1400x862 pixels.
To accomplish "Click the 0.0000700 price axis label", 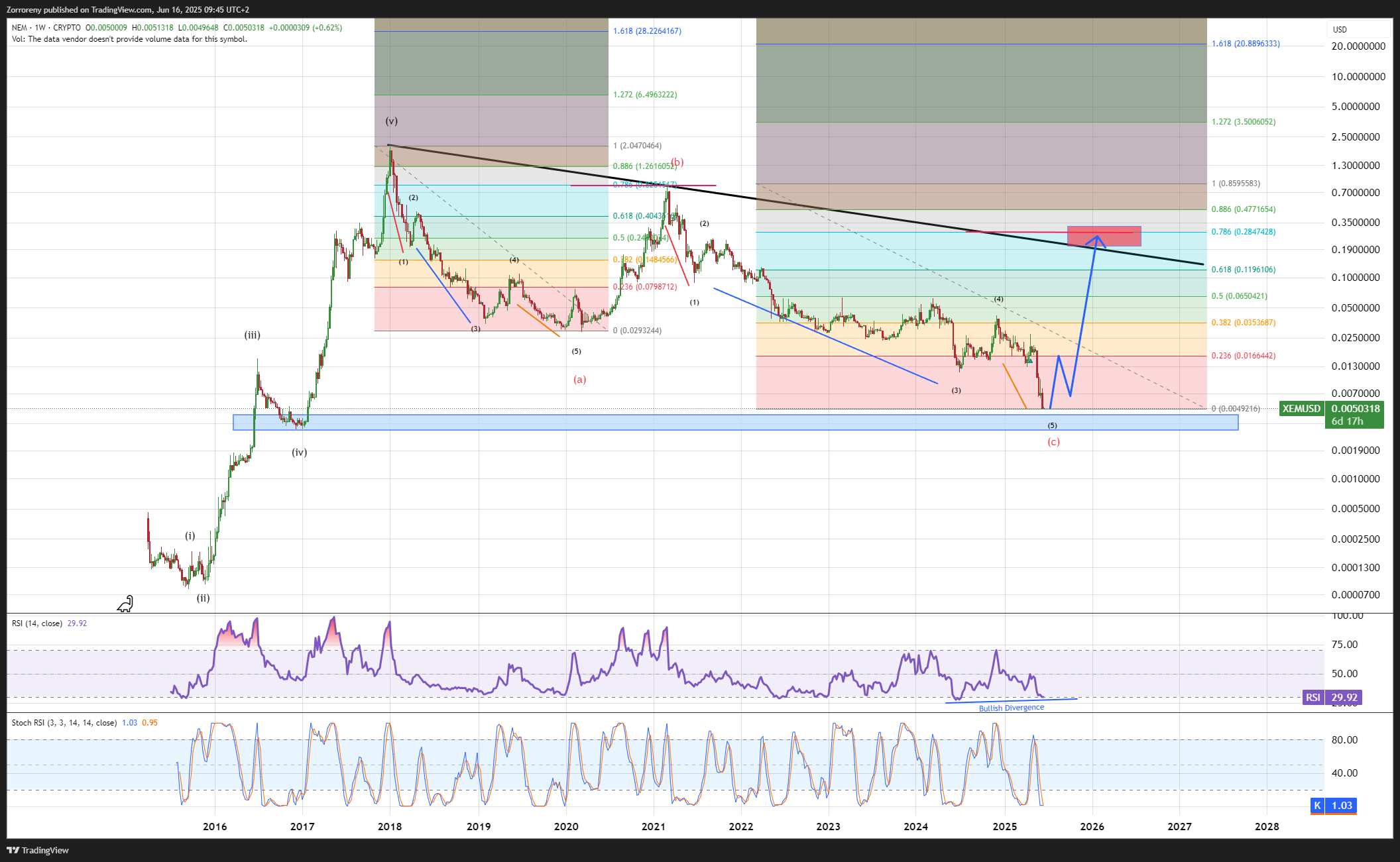I will coord(1356,595).
